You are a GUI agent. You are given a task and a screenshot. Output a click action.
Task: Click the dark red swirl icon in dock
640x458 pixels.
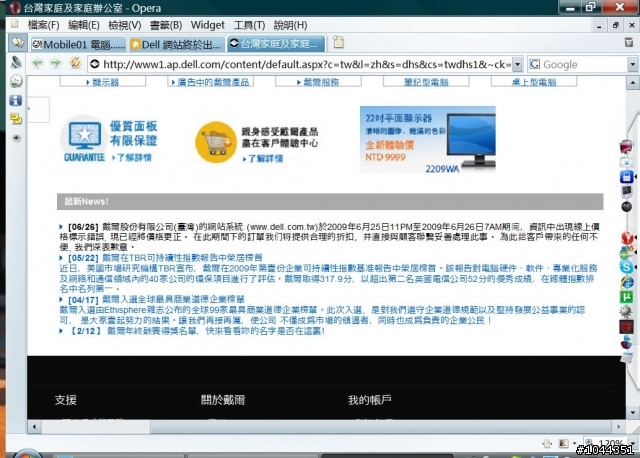627,327
